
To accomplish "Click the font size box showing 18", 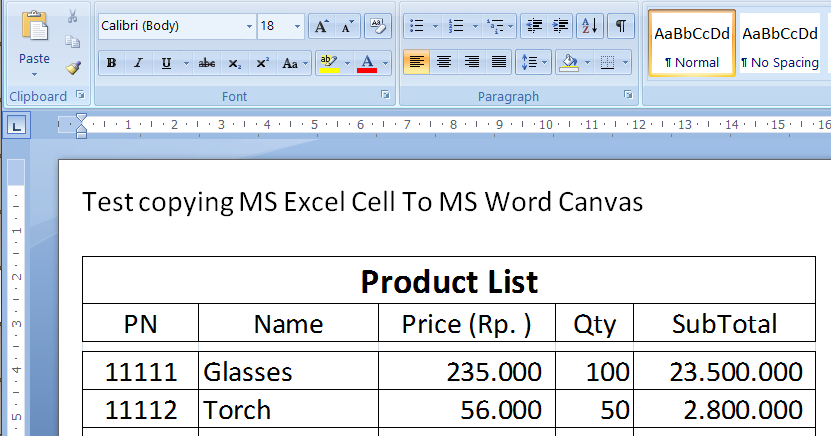I will 274,26.
